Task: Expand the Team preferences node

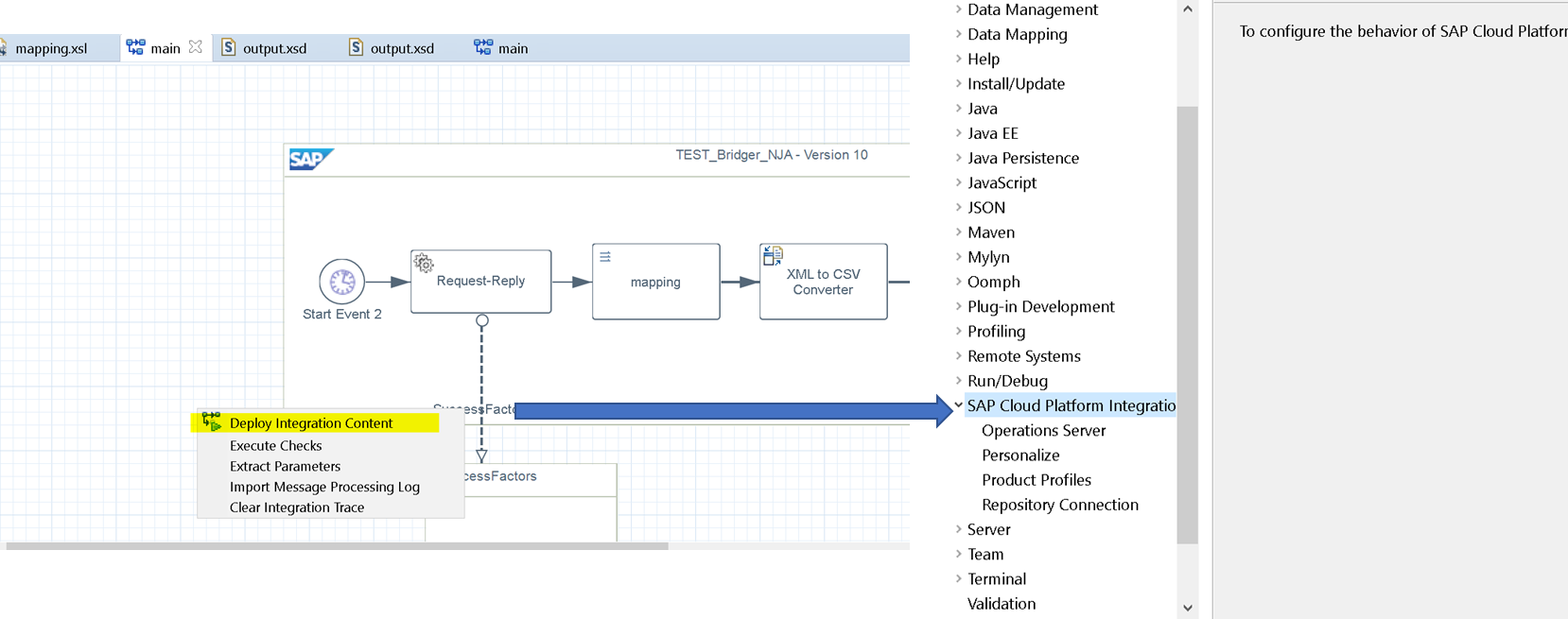Action: [958, 554]
